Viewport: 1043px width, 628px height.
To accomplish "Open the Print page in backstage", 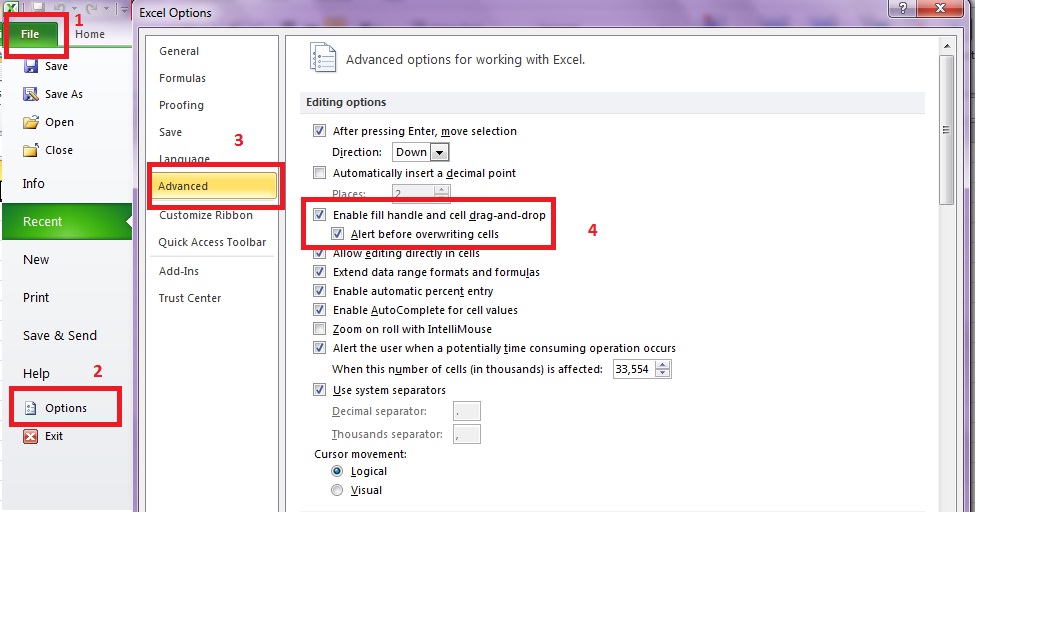I will pyautogui.click(x=36, y=297).
